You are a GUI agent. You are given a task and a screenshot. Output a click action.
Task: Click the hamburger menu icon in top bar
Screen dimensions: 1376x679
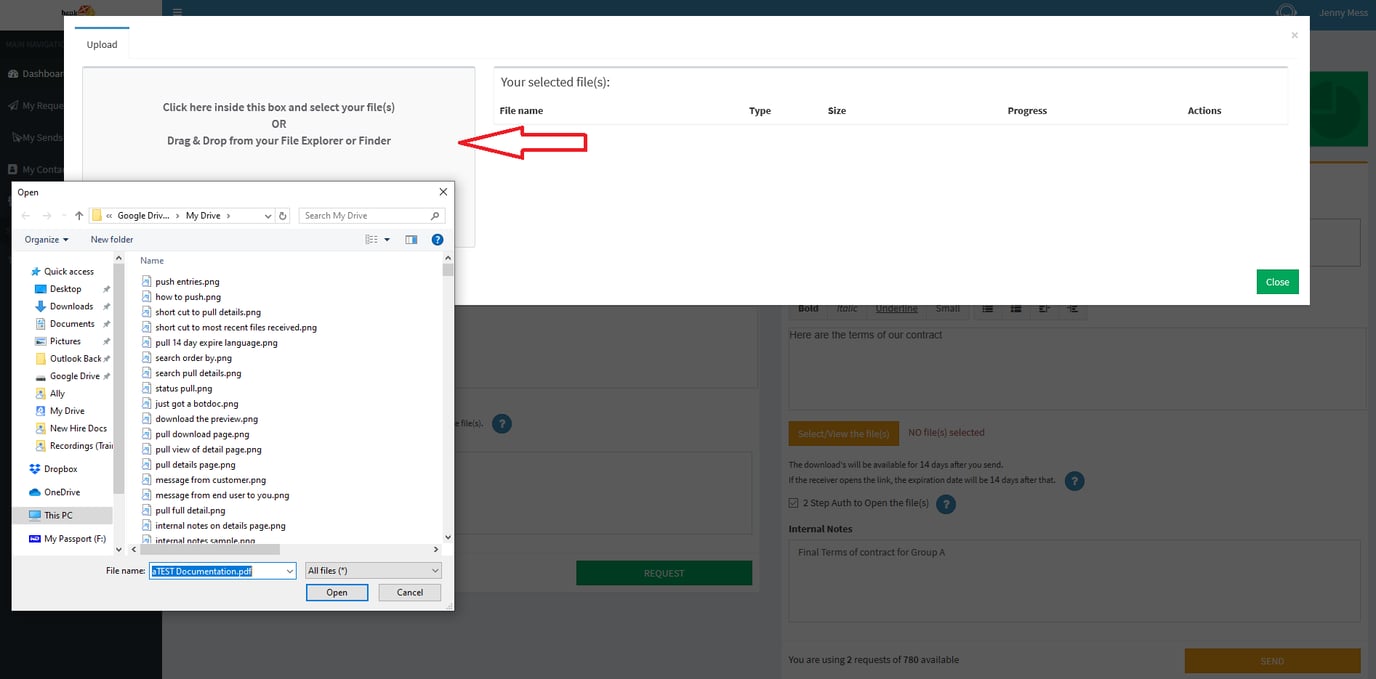[x=177, y=12]
